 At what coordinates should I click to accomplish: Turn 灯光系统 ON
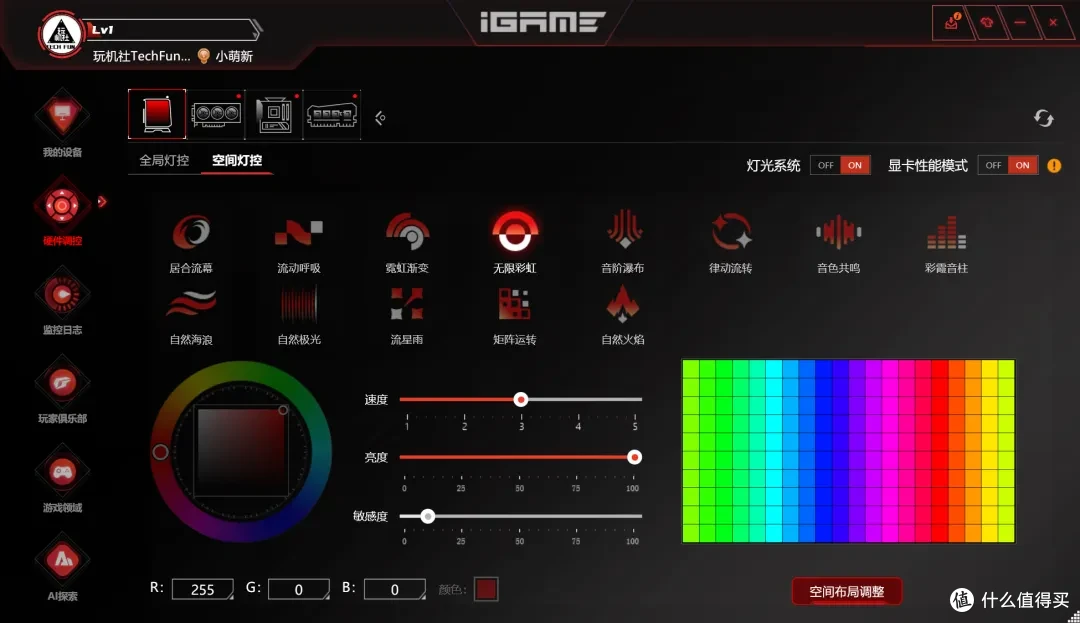855,165
